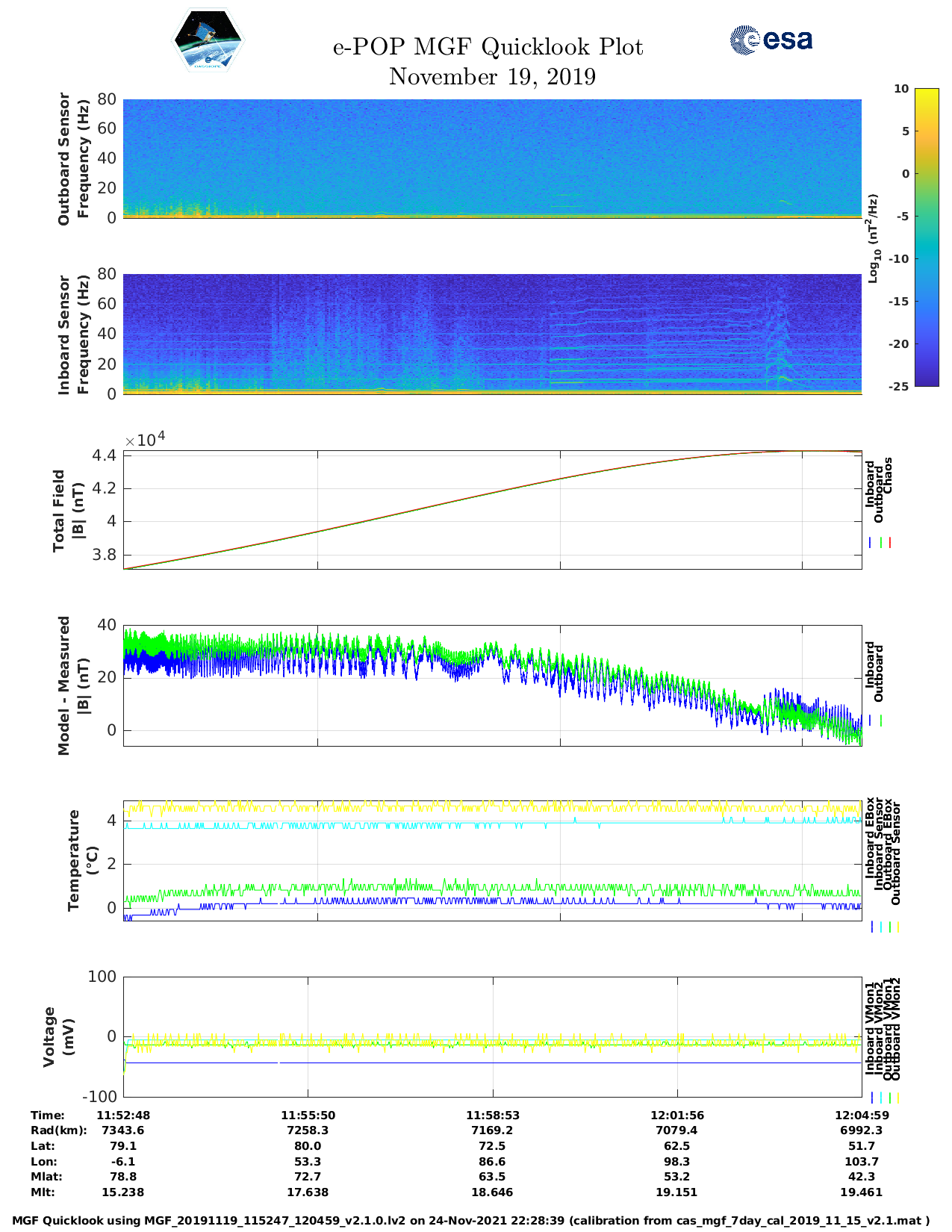Click the Voltage plot panel
Screen dimensions: 952x1232
492,1036
